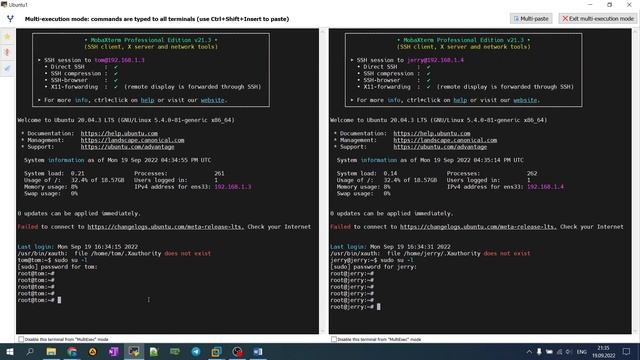Open round red-black app icon in taskbar

coord(237,351)
